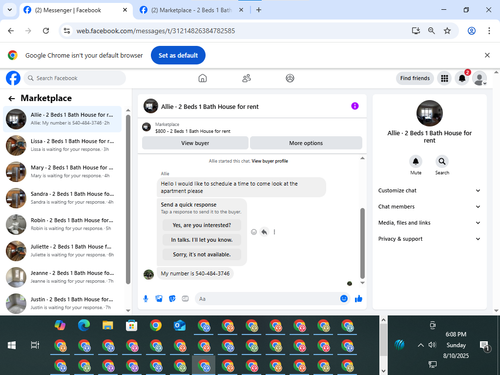Mute the Allie conversation
Viewport: 500px width, 375px height.
click(416, 161)
